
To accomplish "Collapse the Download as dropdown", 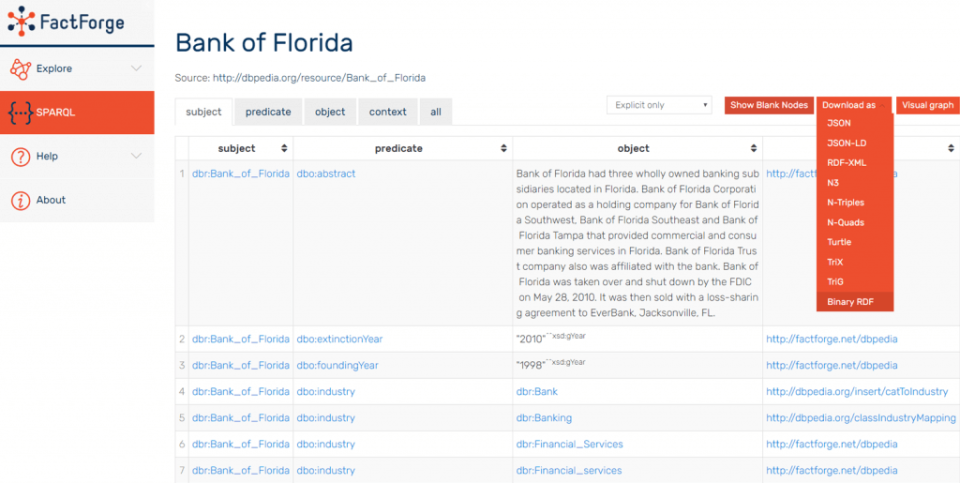I will click(x=854, y=105).
